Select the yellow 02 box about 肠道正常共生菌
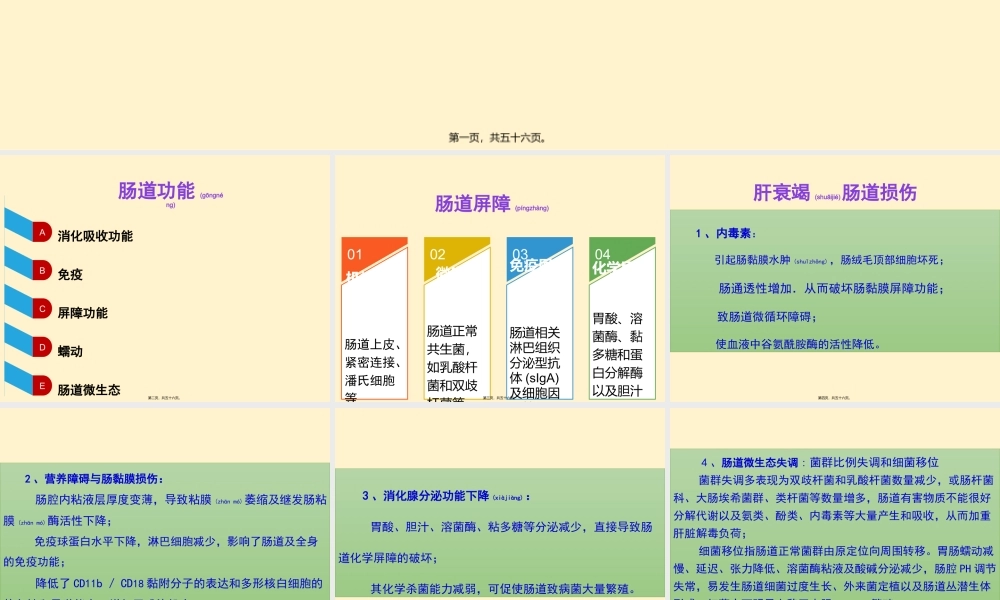 (456, 318)
